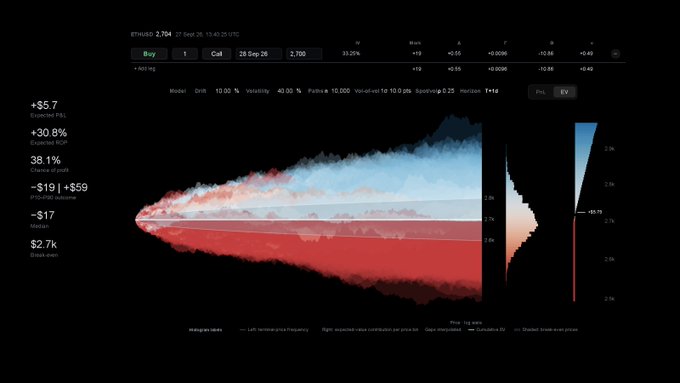
Task: Change the Horizon T+1d setting
Action: click(491, 91)
